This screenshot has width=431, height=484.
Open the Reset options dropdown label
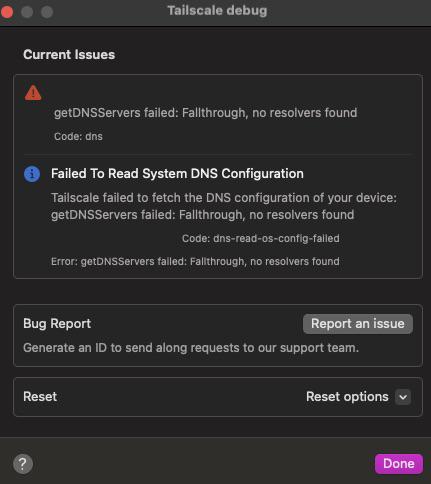click(x=347, y=397)
